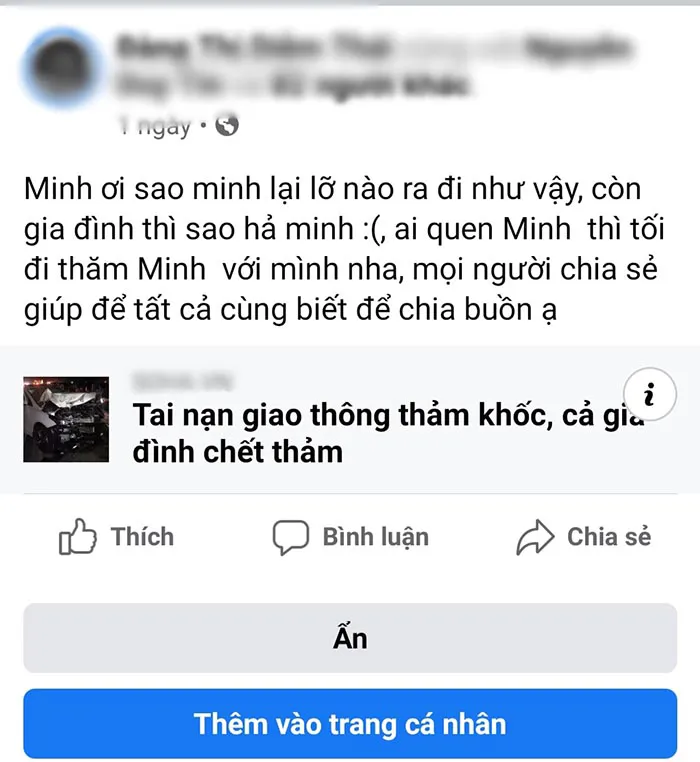The width and height of the screenshot is (700, 762).
Task: Select the post text starting 'Minh ơi sao minh'
Action: coord(344,249)
